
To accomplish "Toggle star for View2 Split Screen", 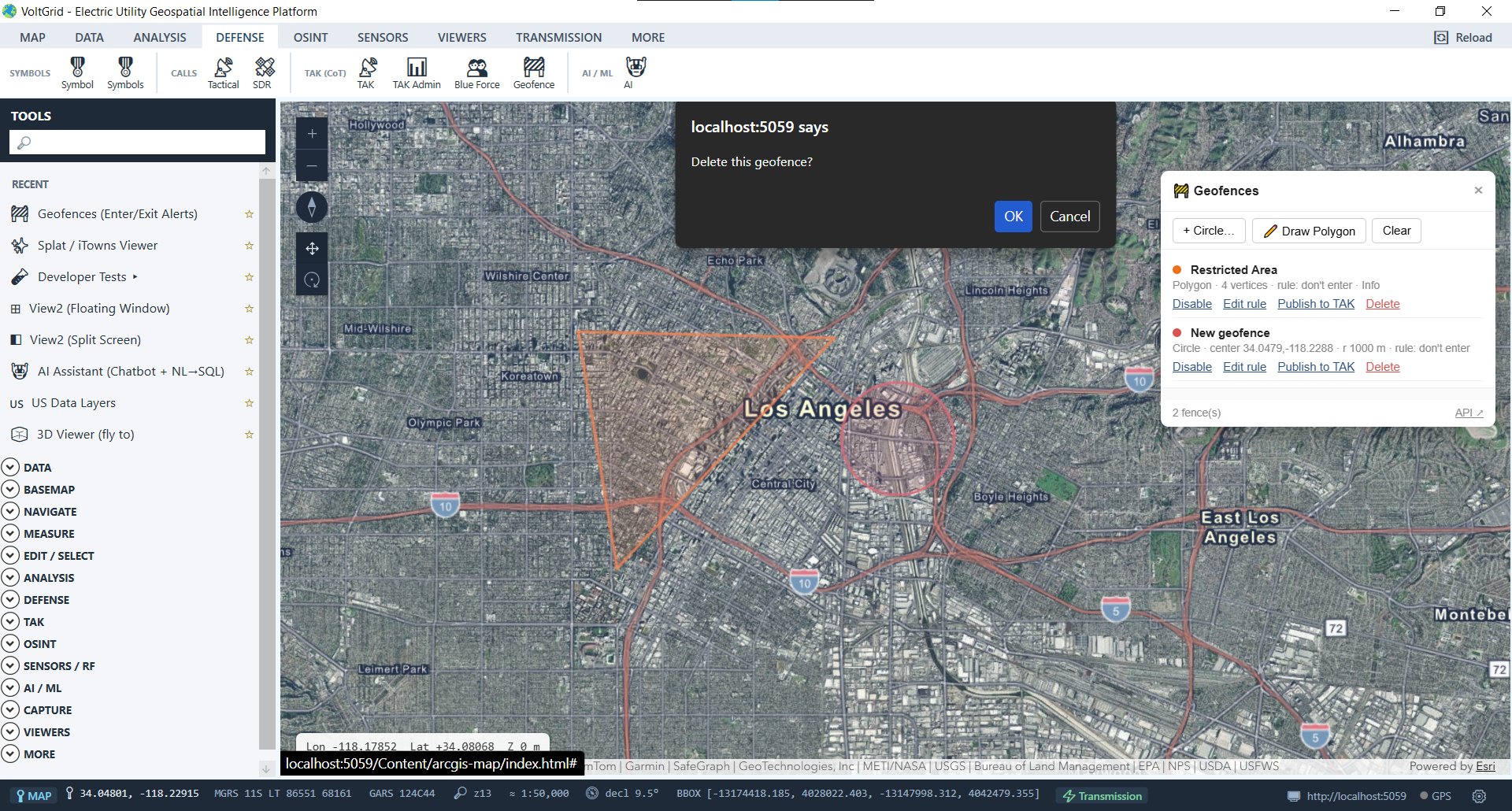I will coord(249,340).
